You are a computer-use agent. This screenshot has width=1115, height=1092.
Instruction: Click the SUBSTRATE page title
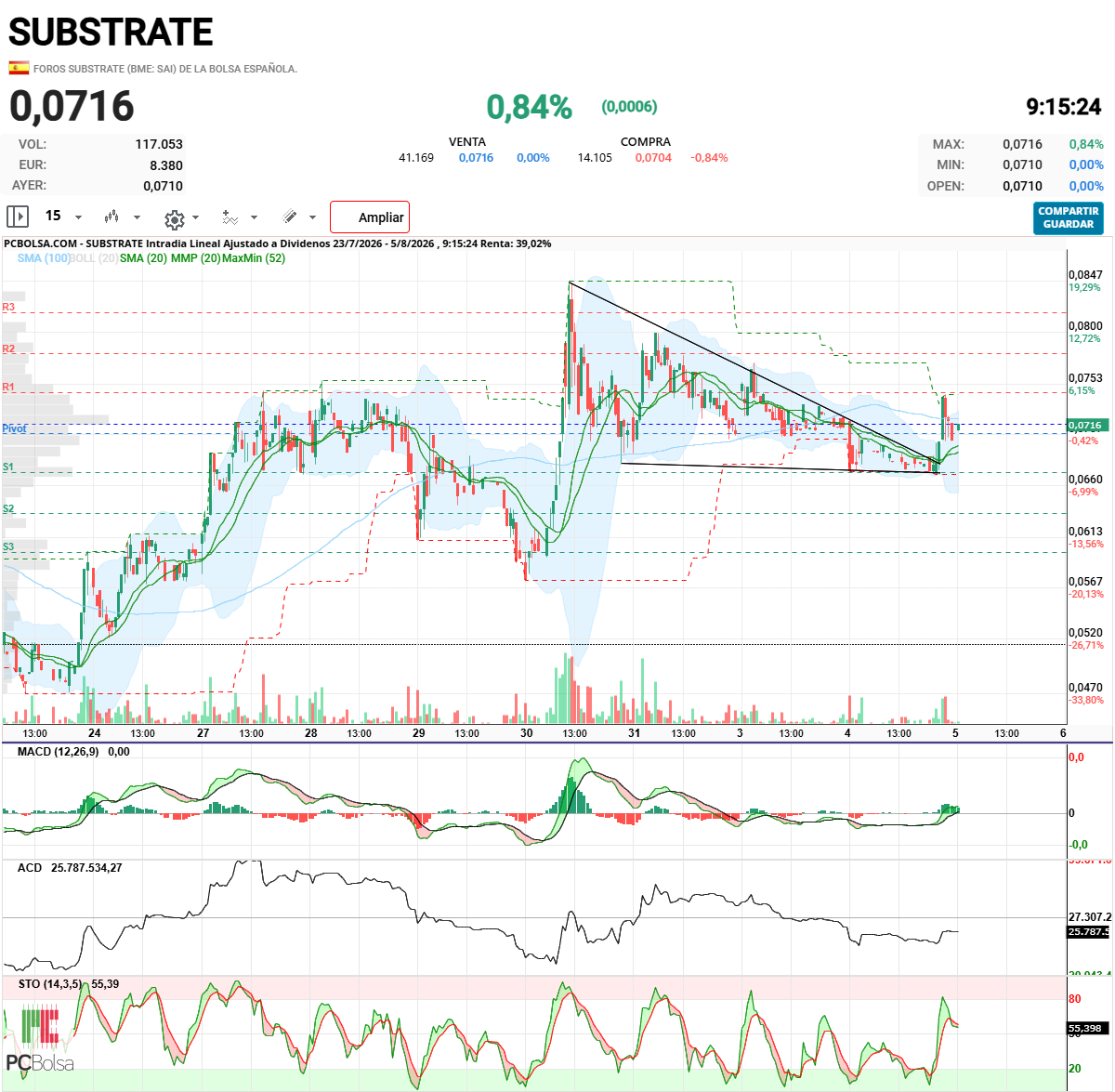click(111, 33)
